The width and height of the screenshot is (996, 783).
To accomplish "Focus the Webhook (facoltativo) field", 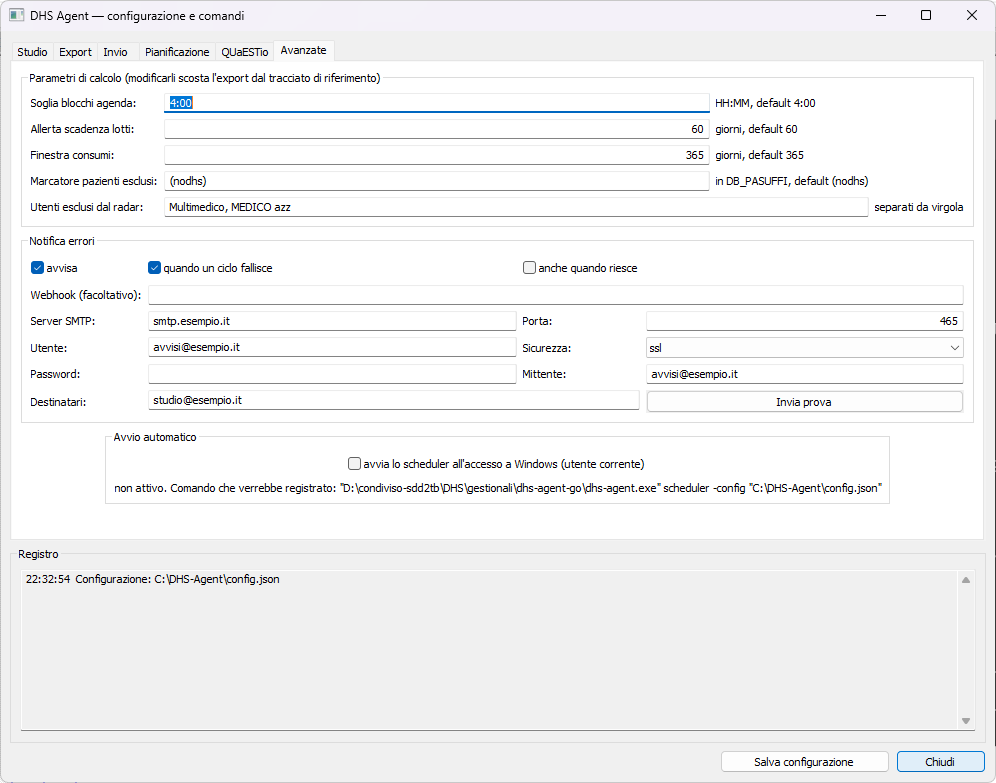I will click(556, 295).
